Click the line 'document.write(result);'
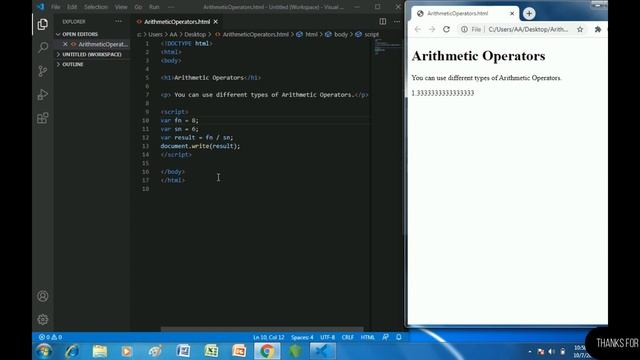Image resolution: width=640 pixels, height=360 pixels. [200, 146]
